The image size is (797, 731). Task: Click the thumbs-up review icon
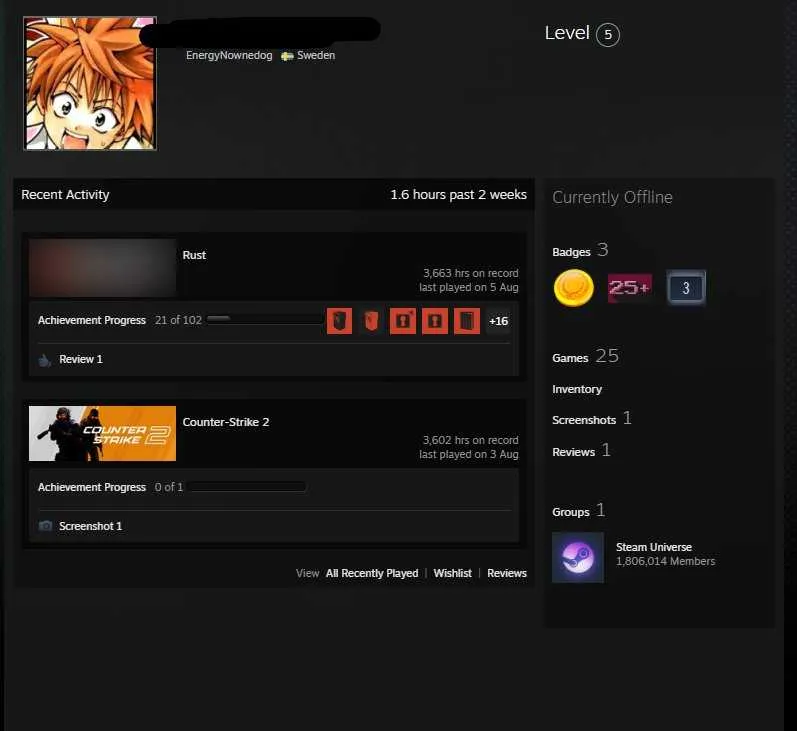pos(45,360)
